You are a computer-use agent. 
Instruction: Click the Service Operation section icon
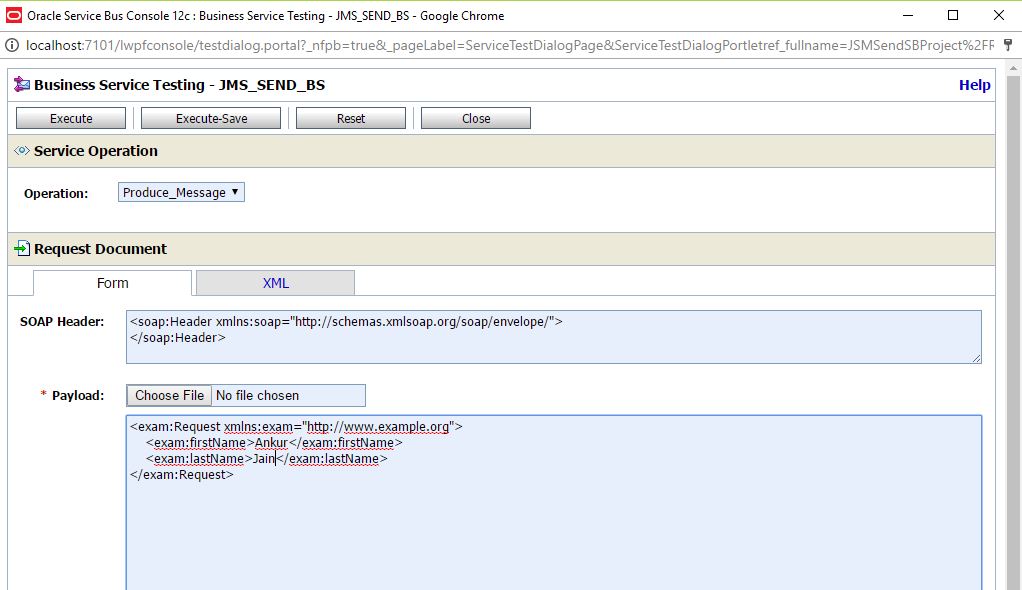coord(22,151)
